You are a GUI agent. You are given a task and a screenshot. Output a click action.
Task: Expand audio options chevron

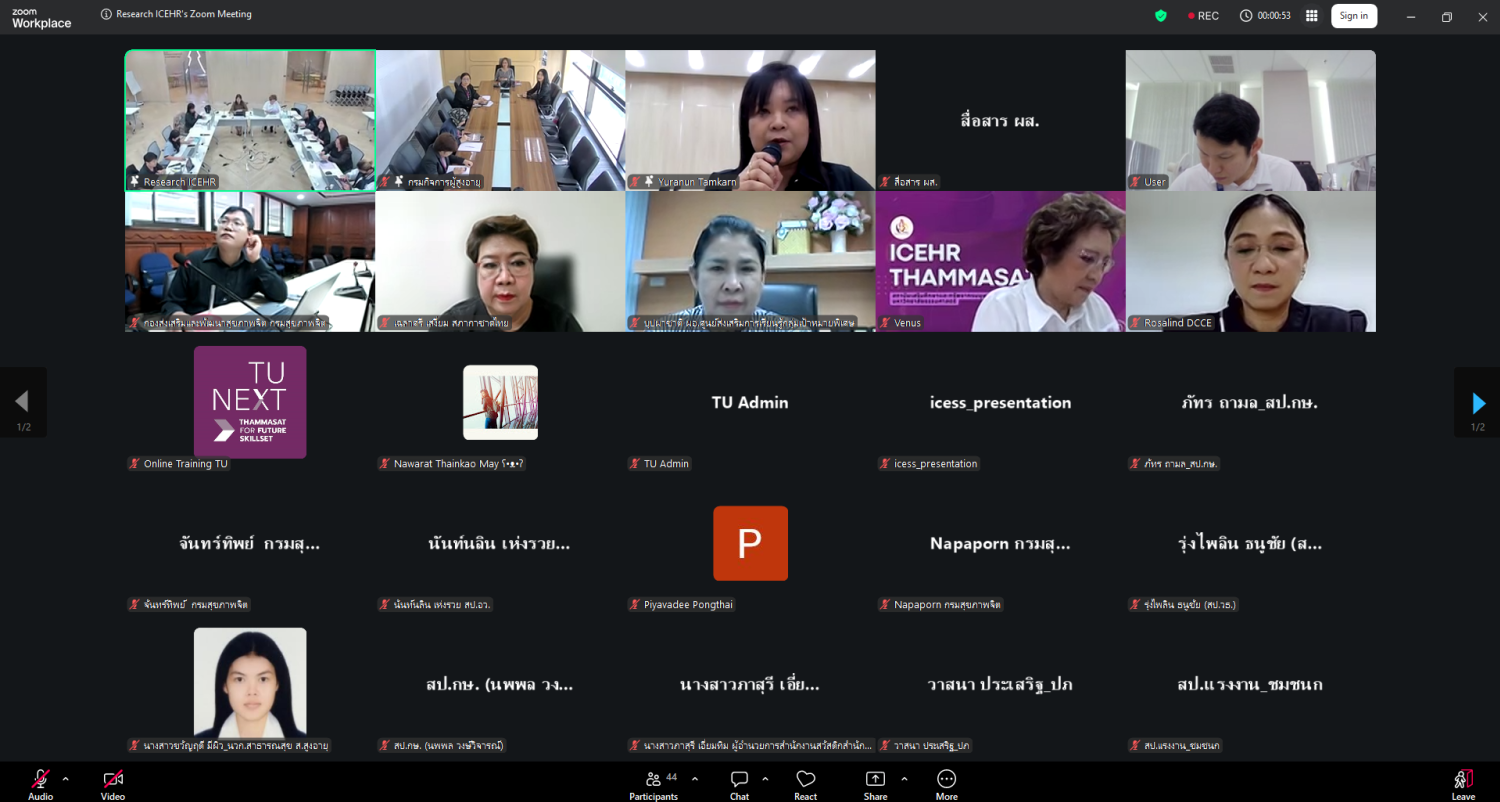click(66, 778)
